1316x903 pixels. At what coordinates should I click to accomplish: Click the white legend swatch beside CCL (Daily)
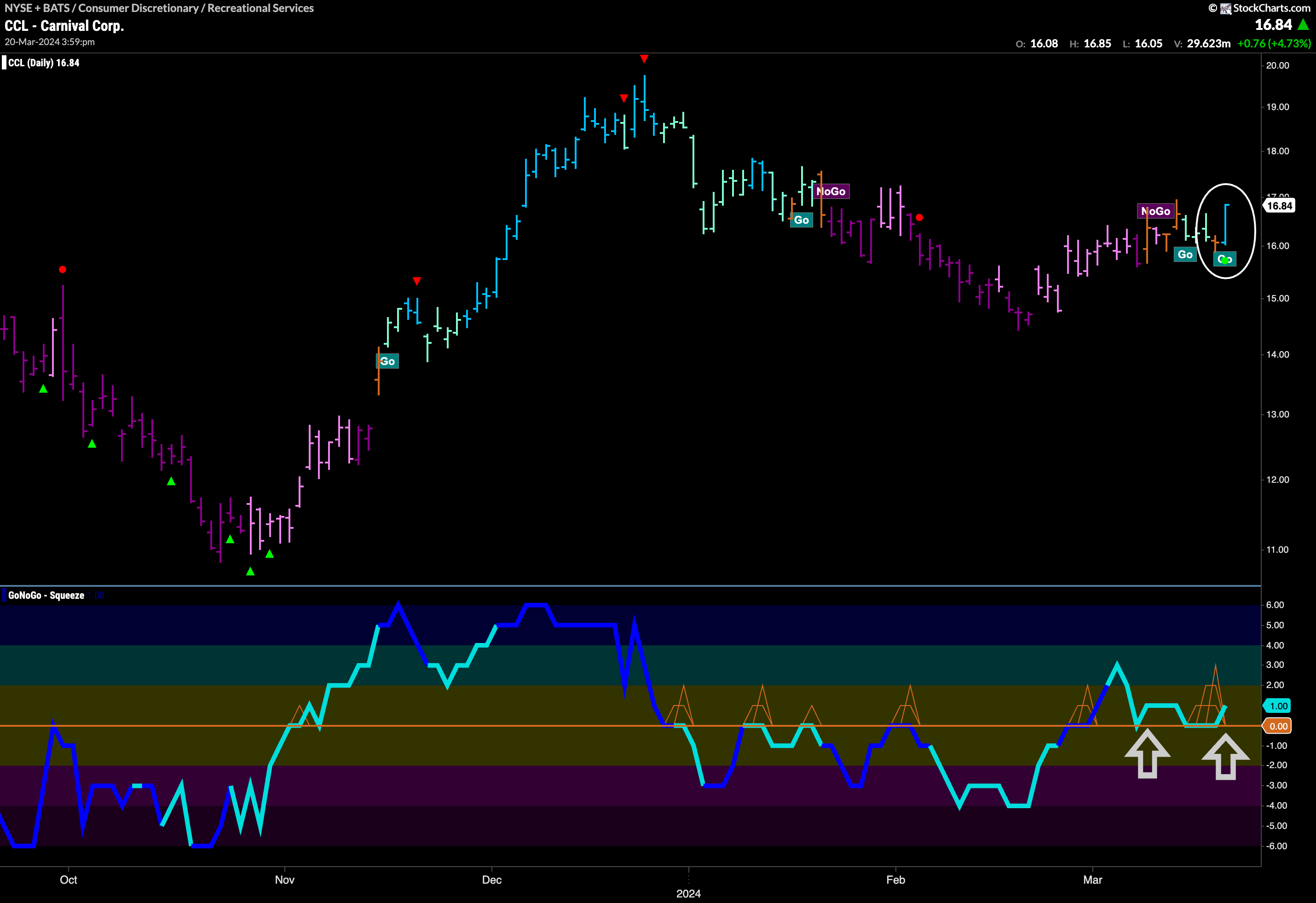(x=4, y=63)
